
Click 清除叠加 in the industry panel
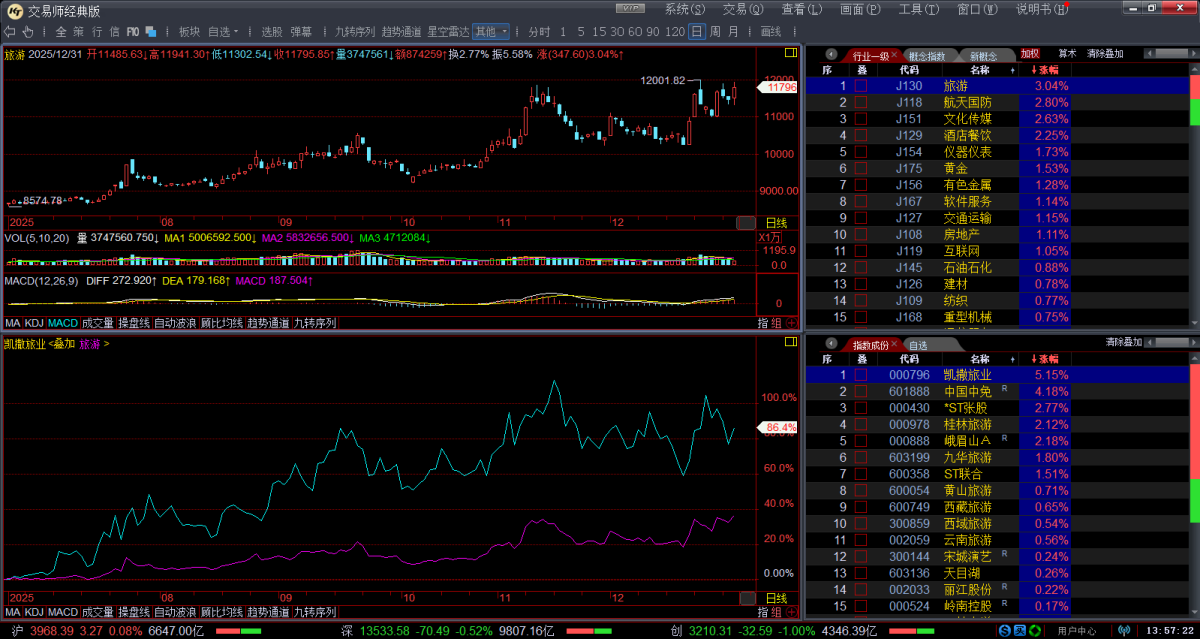[x=1105, y=54]
